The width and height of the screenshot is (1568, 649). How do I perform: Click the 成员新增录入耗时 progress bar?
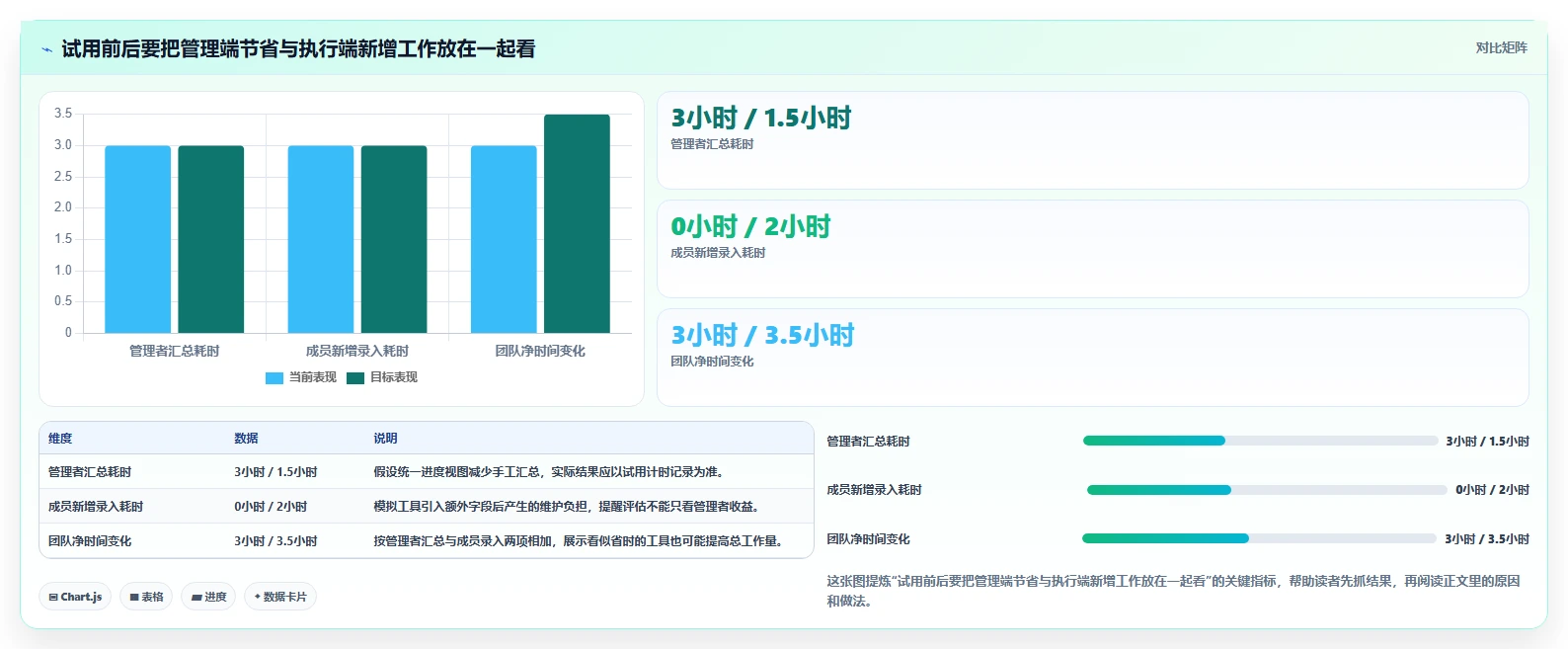point(1267,490)
